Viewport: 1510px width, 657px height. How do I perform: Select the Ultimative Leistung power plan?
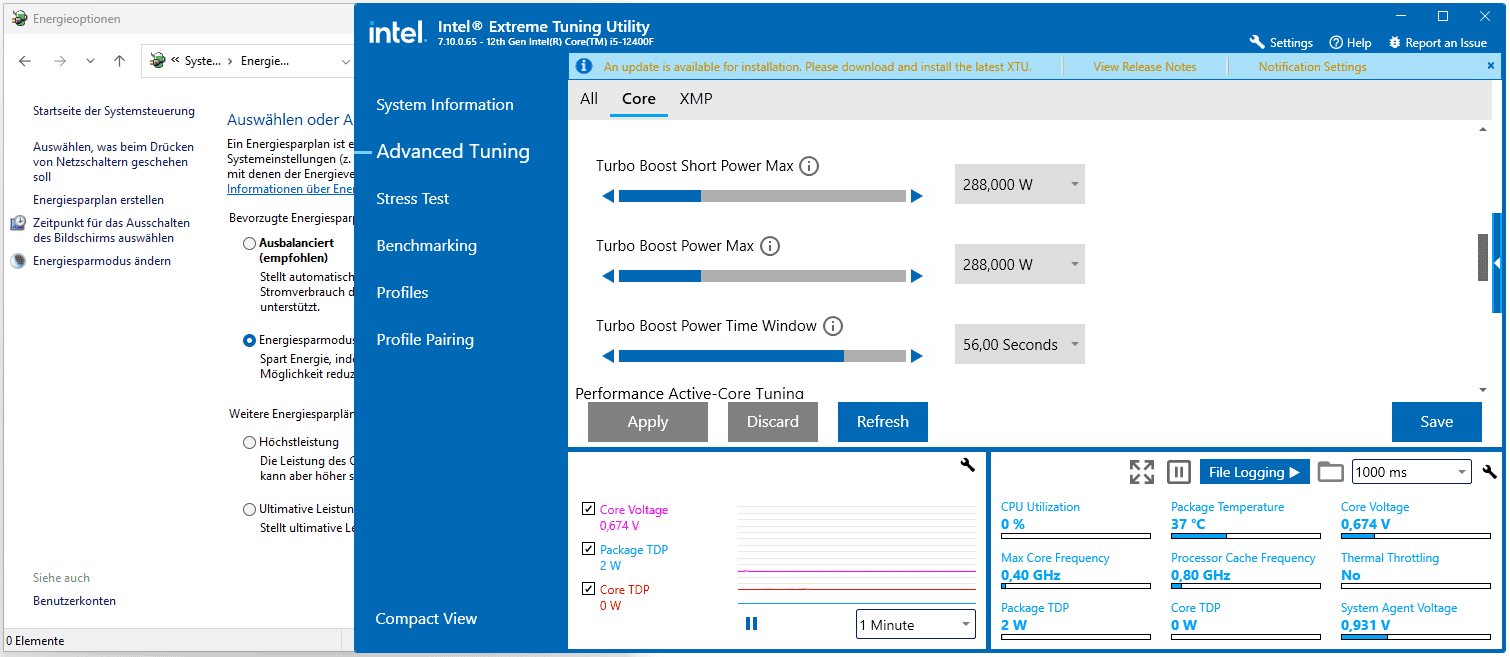click(249, 509)
